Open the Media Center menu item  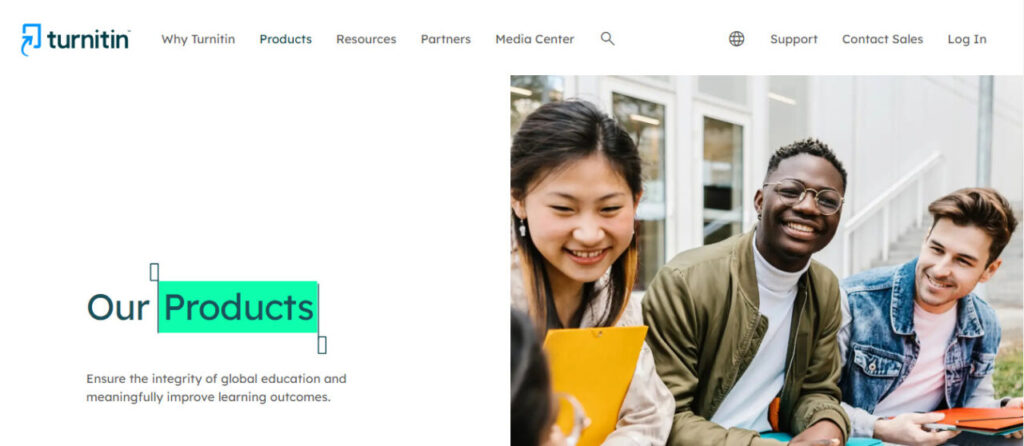(x=534, y=39)
